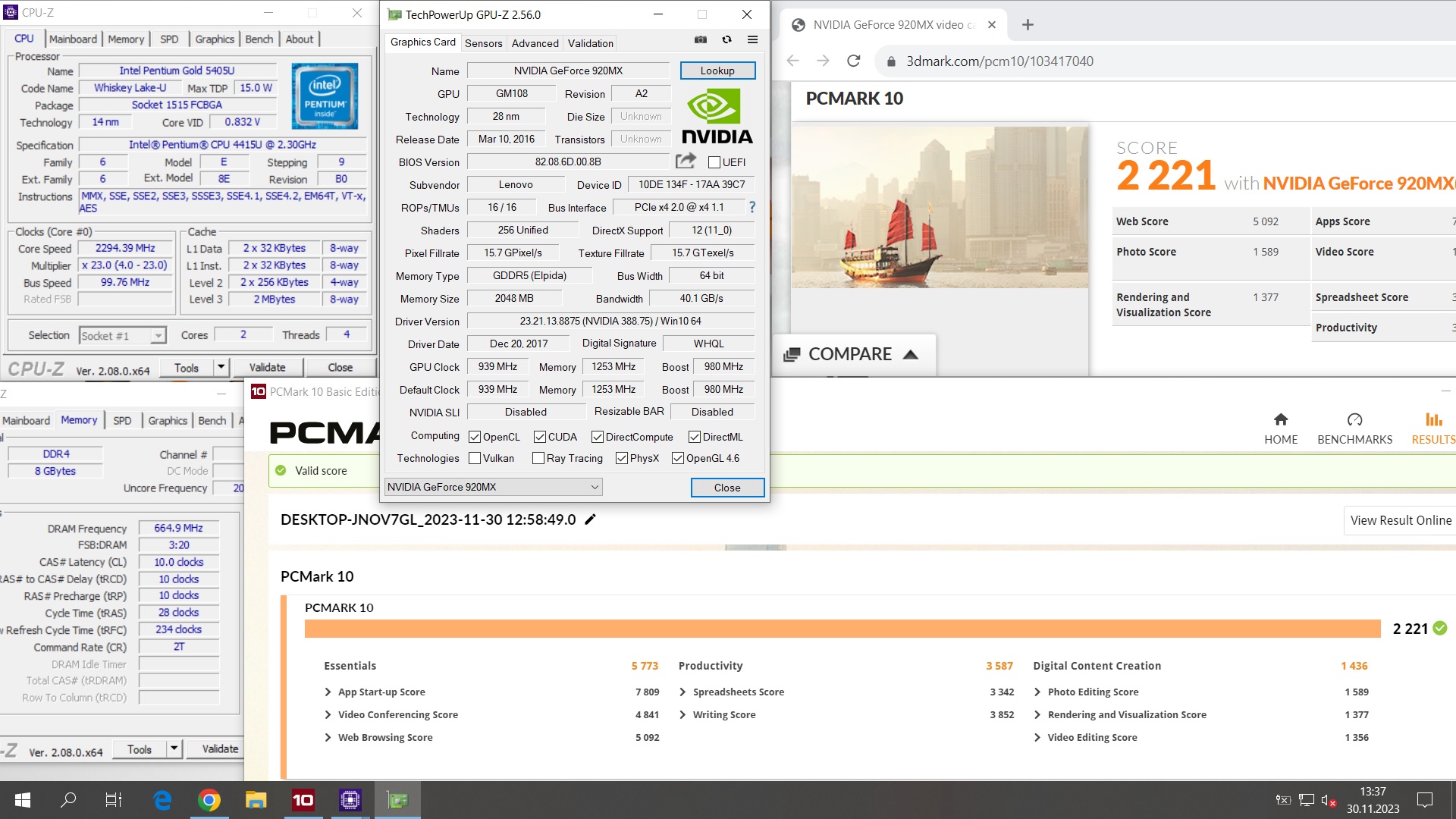Screen dimensions: 1456x819
Task: Expand App Start-up Score
Action: point(328,692)
